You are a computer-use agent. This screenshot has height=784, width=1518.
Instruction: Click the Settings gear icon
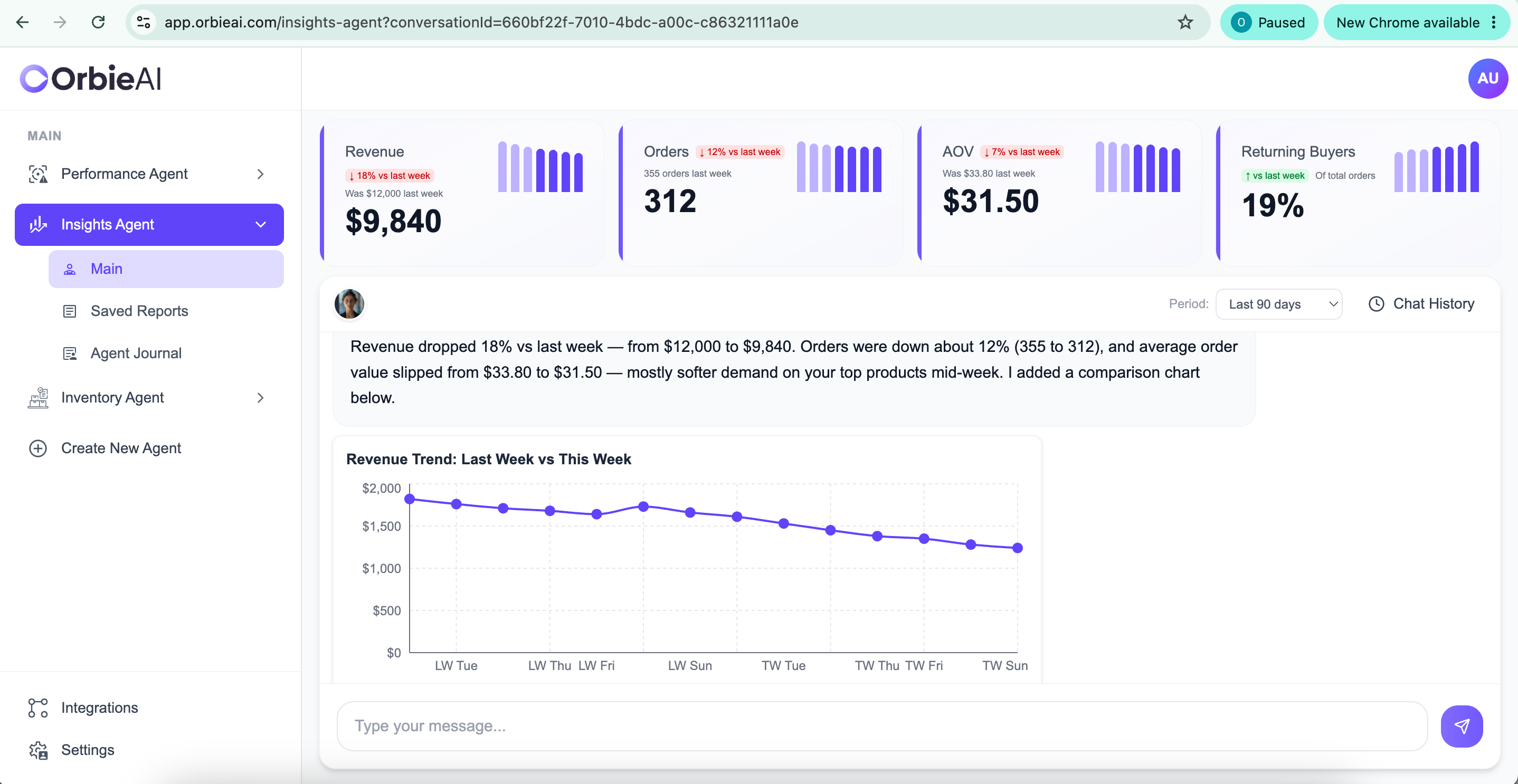[x=39, y=750]
